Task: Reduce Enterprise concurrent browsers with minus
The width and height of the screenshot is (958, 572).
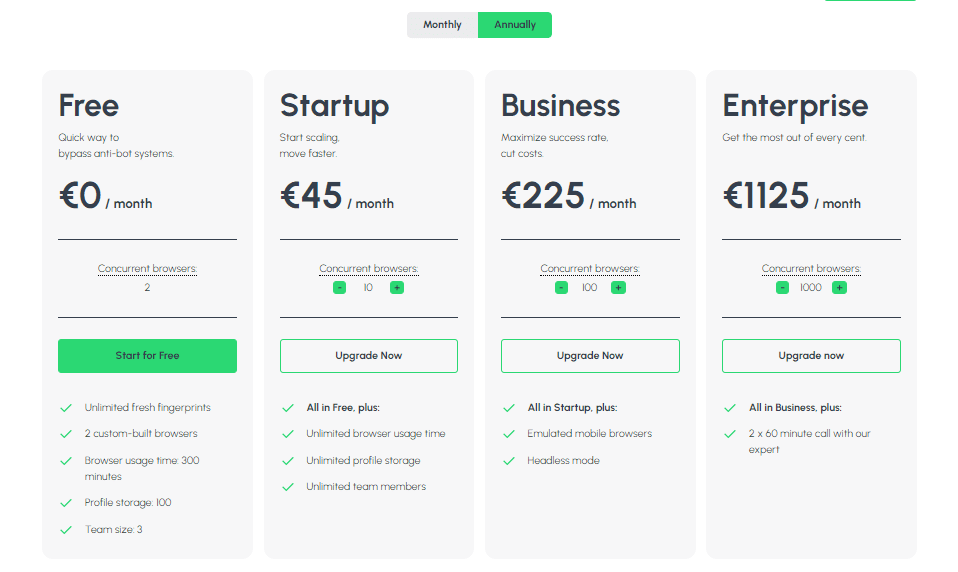Action: 782,288
